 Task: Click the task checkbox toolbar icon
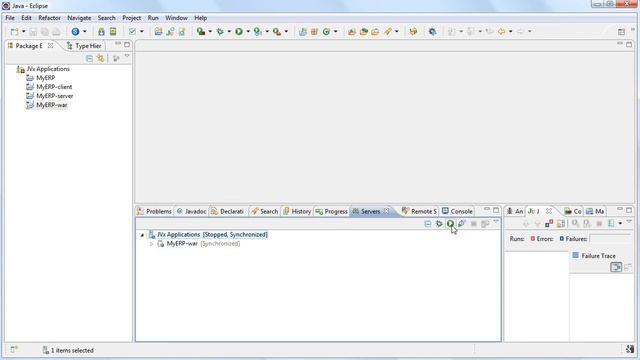click(x=132, y=31)
